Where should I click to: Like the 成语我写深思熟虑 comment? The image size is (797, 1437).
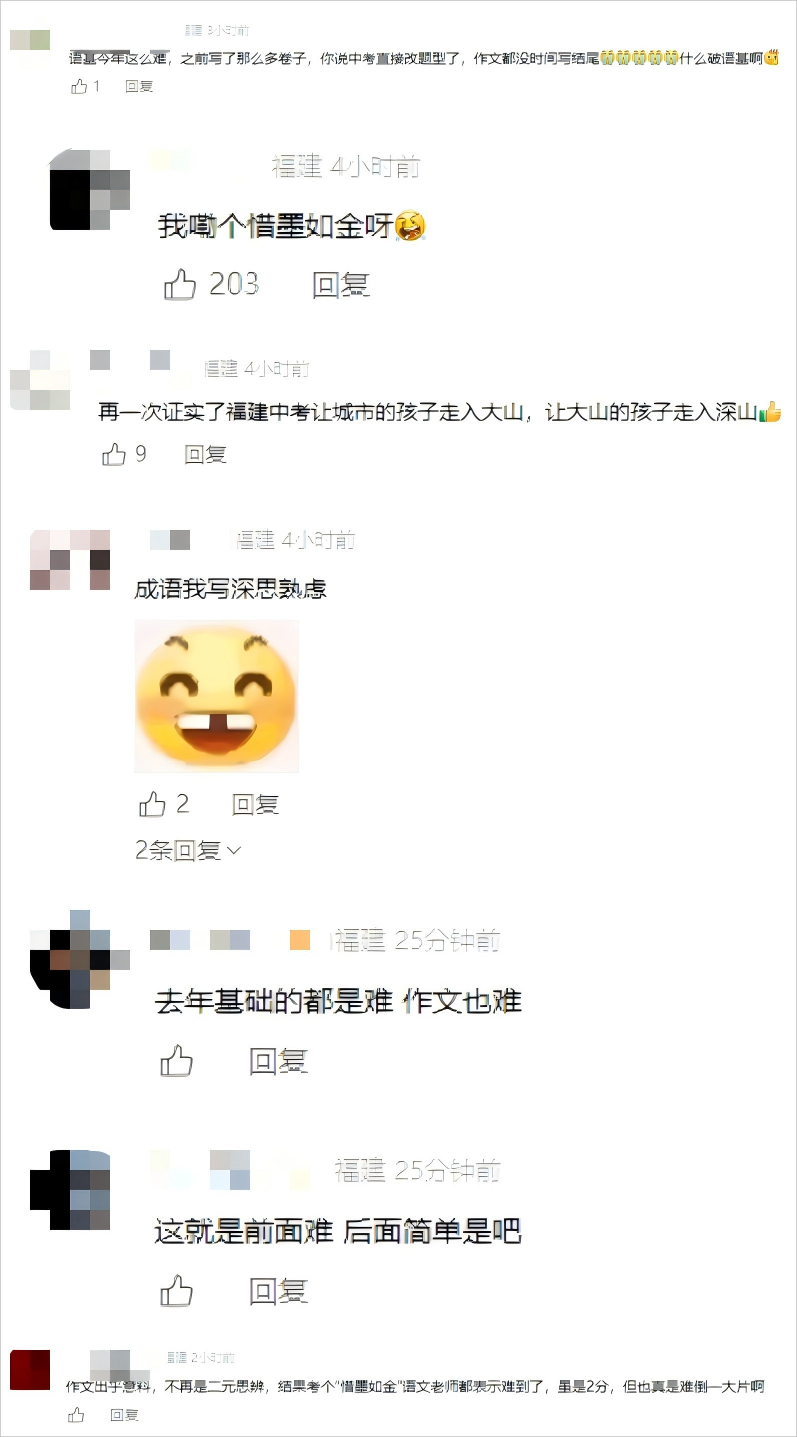[152, 803]
